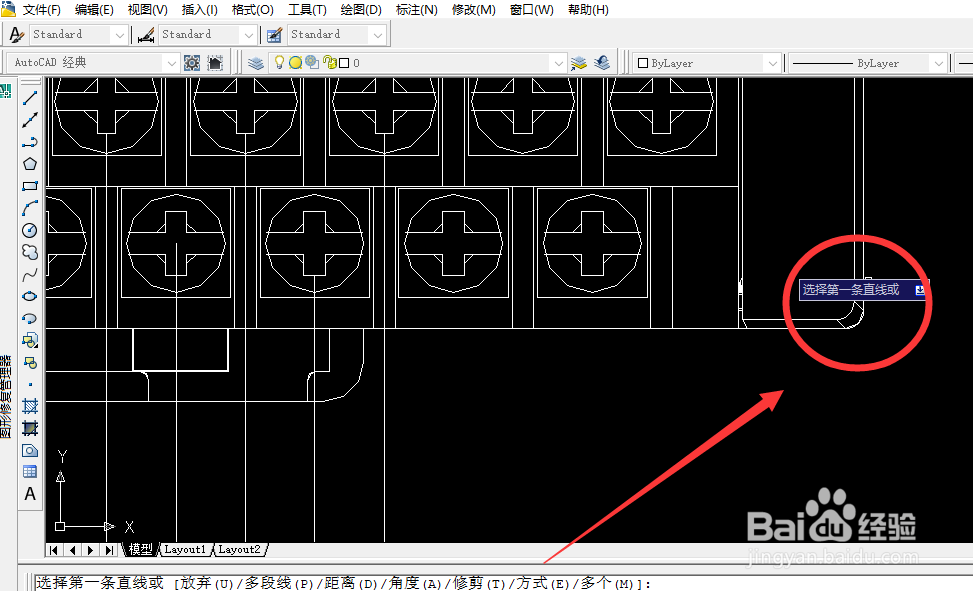Select the Table tool

coord(30,472)
